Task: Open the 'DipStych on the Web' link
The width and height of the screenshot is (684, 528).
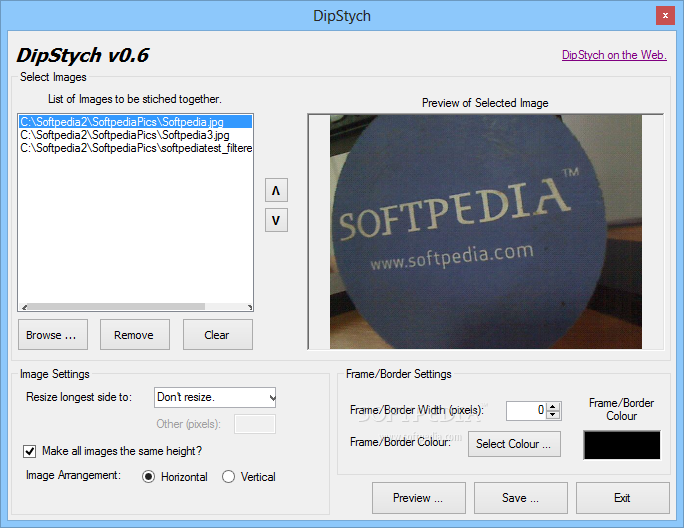Action: 614,55
